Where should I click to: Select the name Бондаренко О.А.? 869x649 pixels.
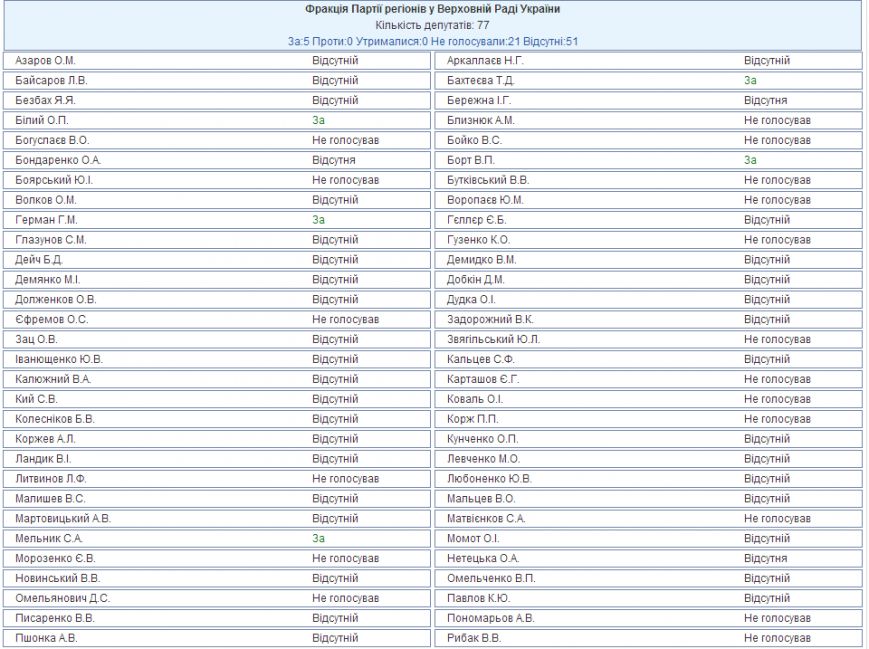pos(58,160)
